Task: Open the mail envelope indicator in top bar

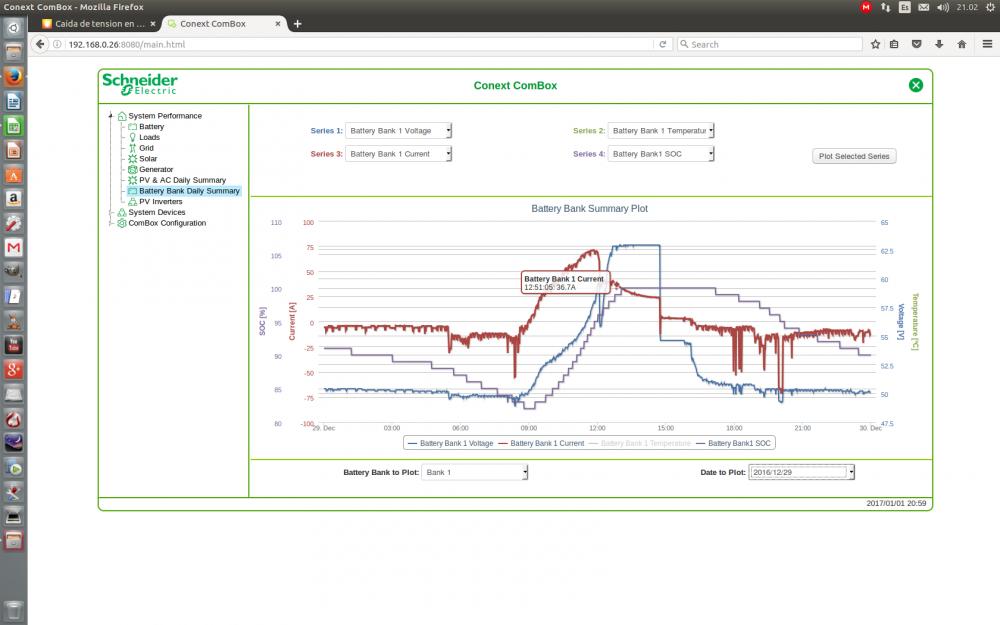Action: 923,7
